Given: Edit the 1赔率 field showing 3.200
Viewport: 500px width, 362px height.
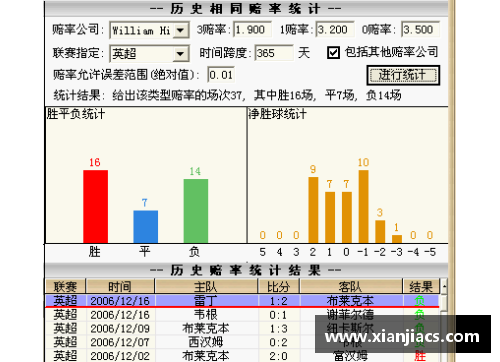Looking at the screenshot, I should pyautogui.click(x=334, y=30).
